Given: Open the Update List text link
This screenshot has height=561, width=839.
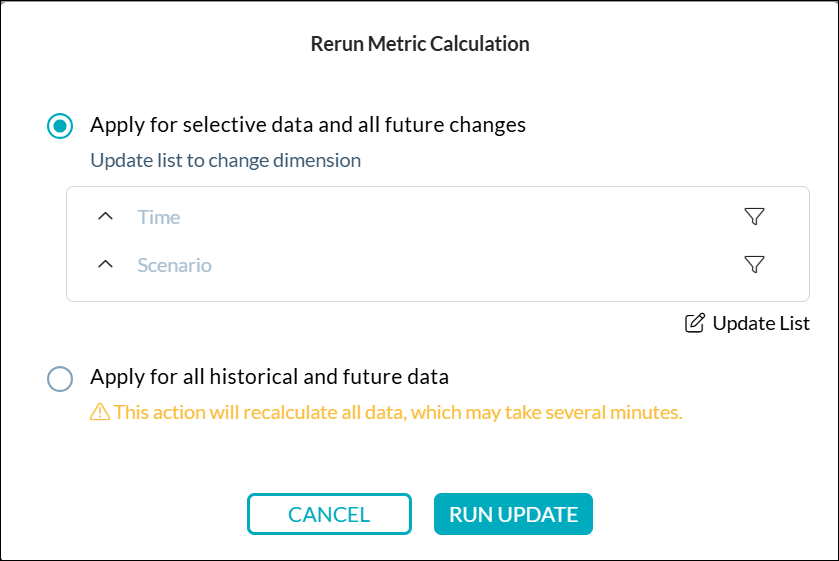Looking at the screenshot, I should click(x=760, y=323).
